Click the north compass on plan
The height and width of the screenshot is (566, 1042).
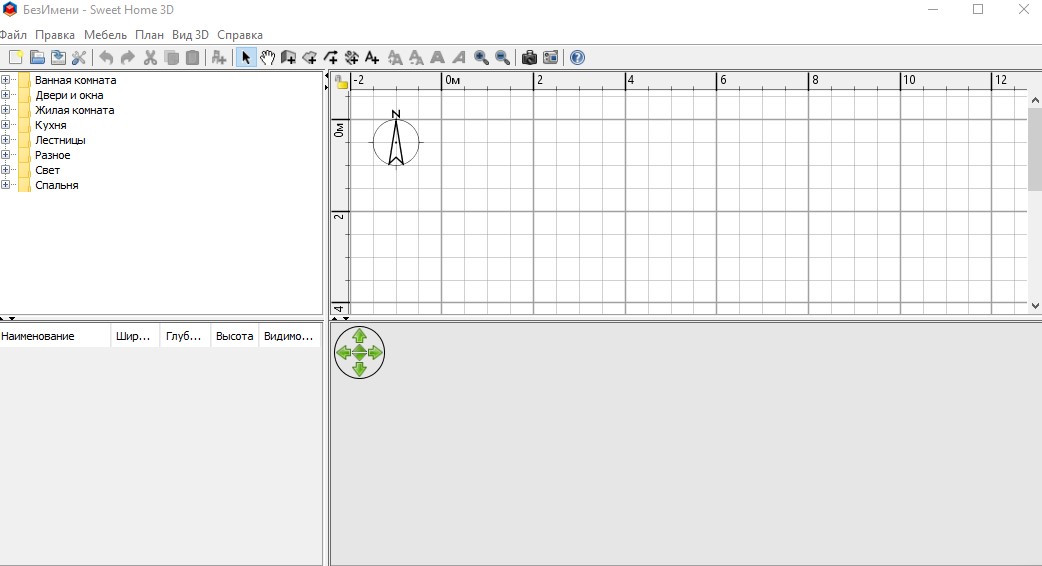point(396,140)
